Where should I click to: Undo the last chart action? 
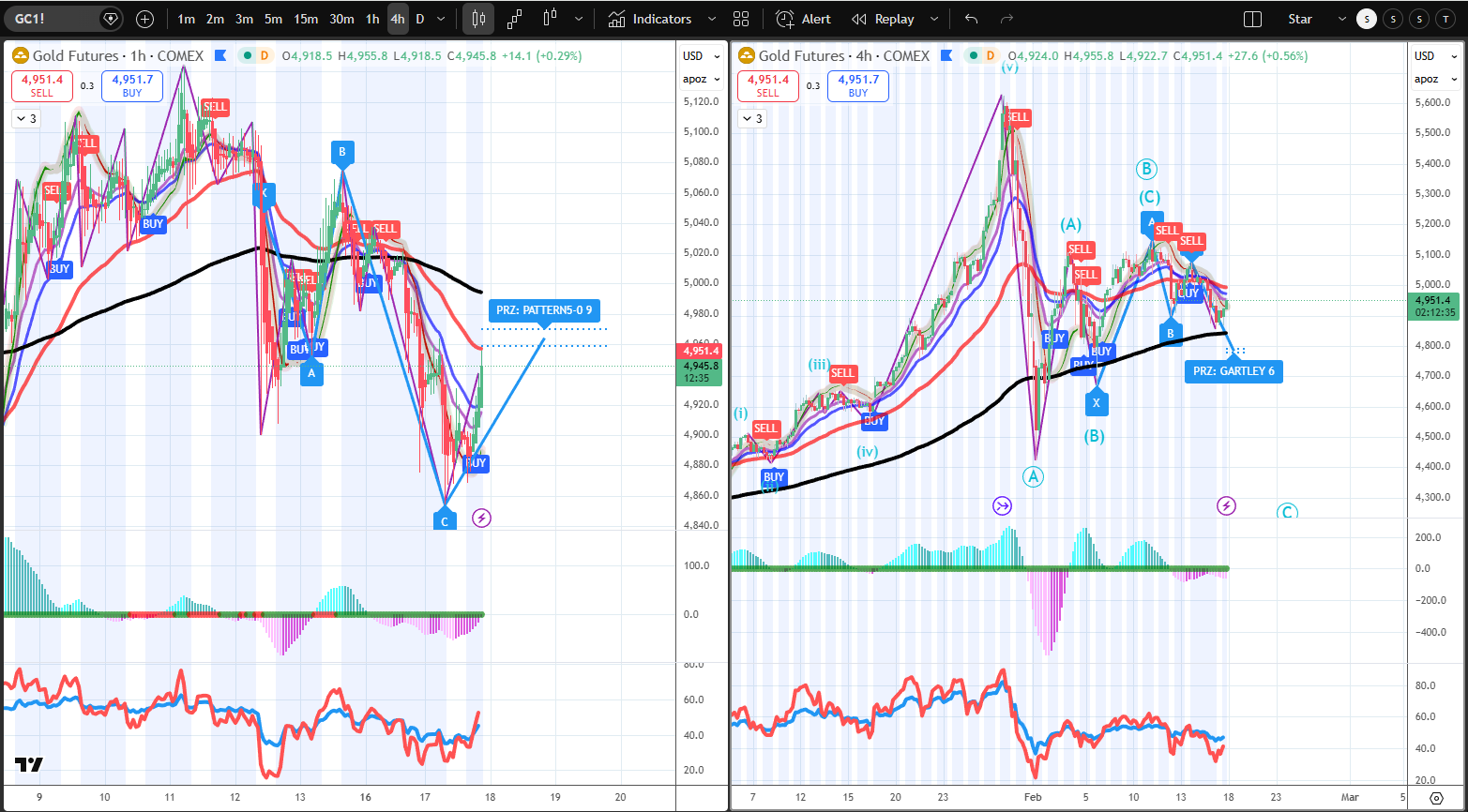[x=971, y=19]
